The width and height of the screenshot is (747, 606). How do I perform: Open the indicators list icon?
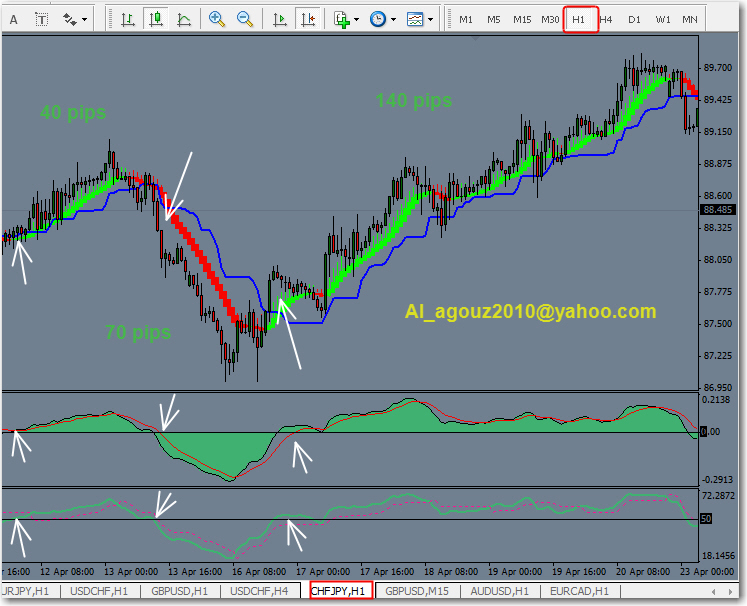point(342,20)
